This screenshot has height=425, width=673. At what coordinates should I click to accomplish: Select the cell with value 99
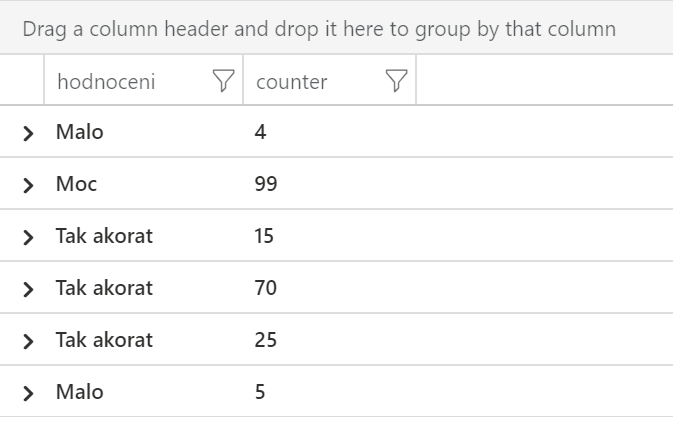click(x=329, y=184)
